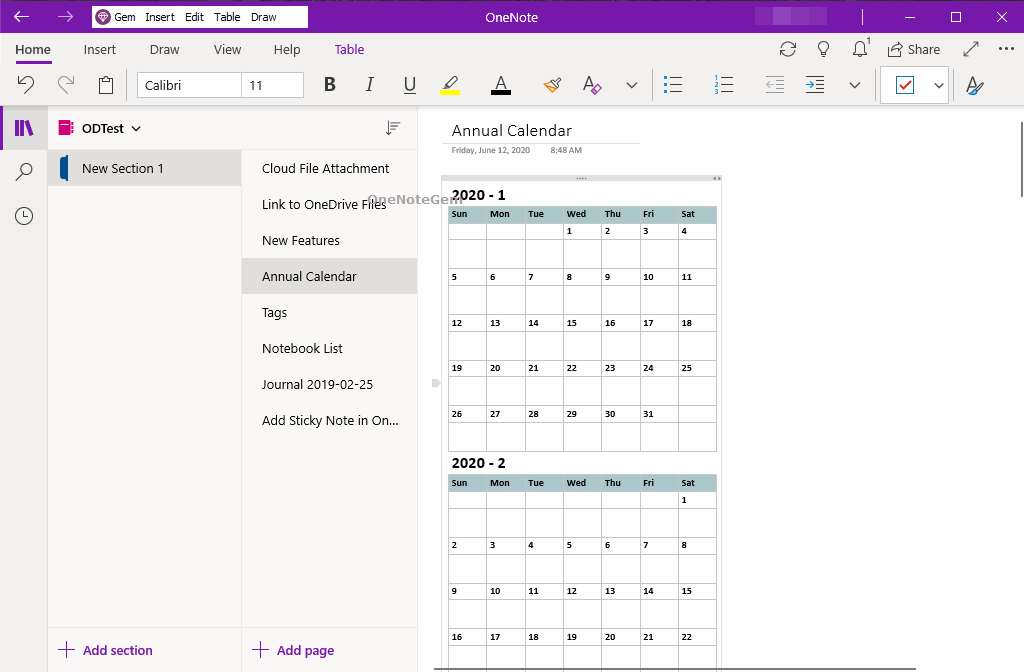Select New Section 1
Image resolution: width=1024 pixels, height=672 pixels.
coord(144,168)
